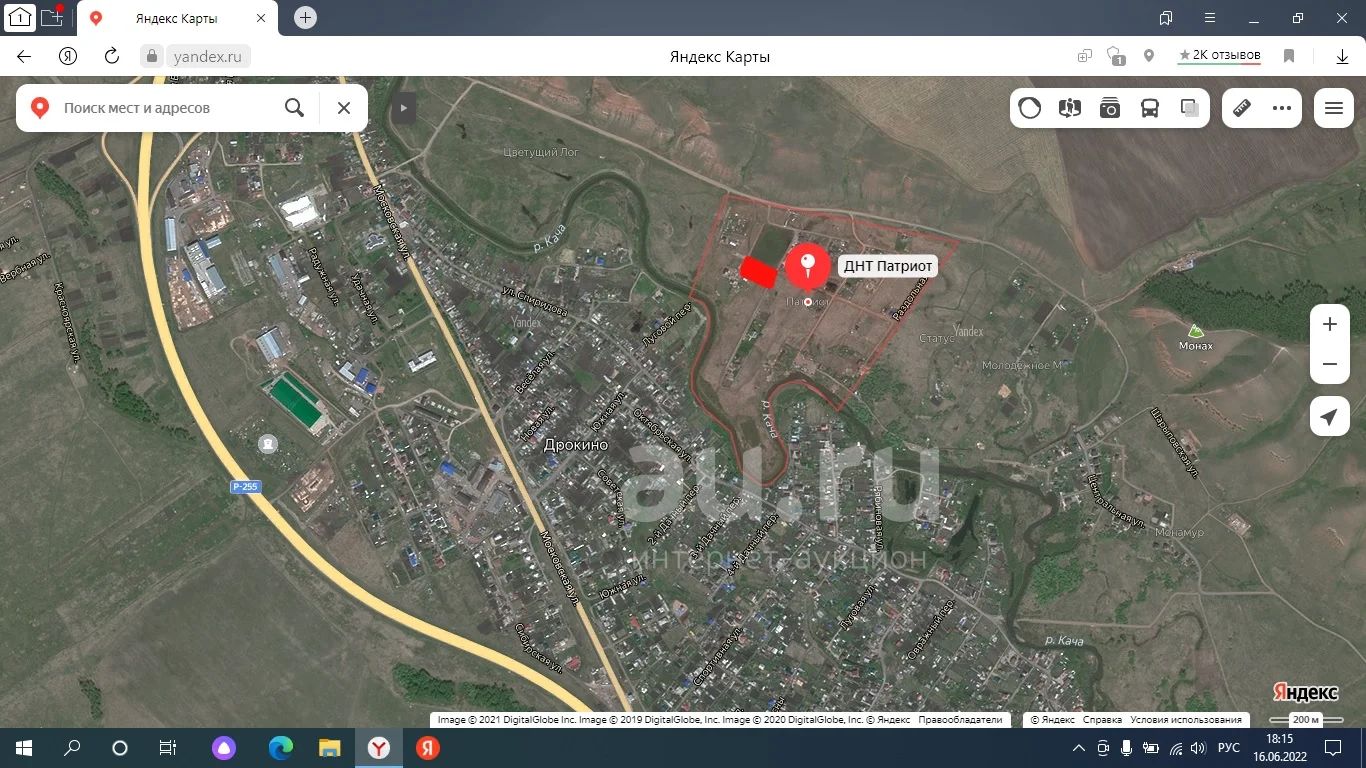
Task: Click the Р-255 road shield
Action: coord(244,487)
